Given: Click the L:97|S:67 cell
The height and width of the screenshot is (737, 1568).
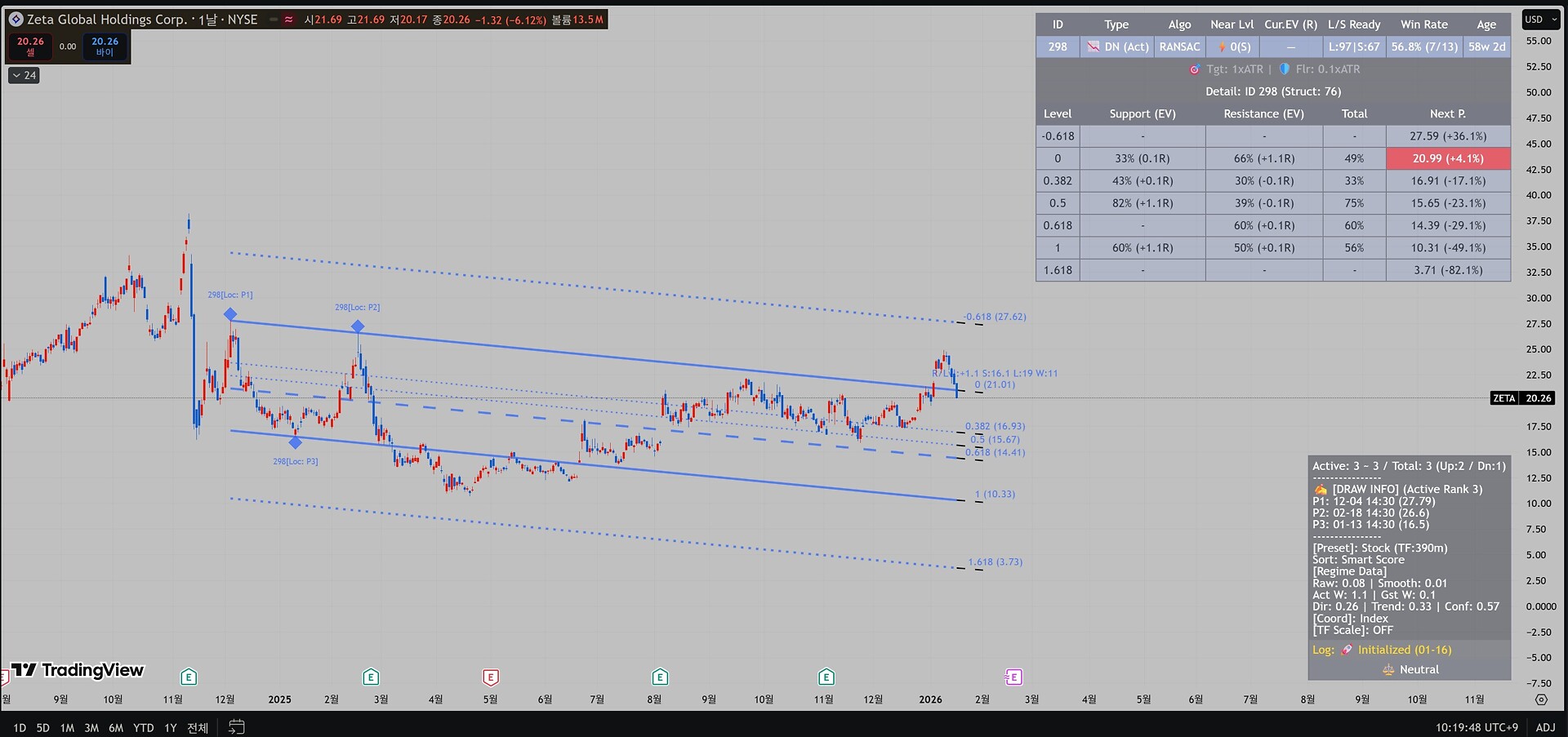Looking at the screenshot, I should pyautogui.click(x=1353, y=47).
